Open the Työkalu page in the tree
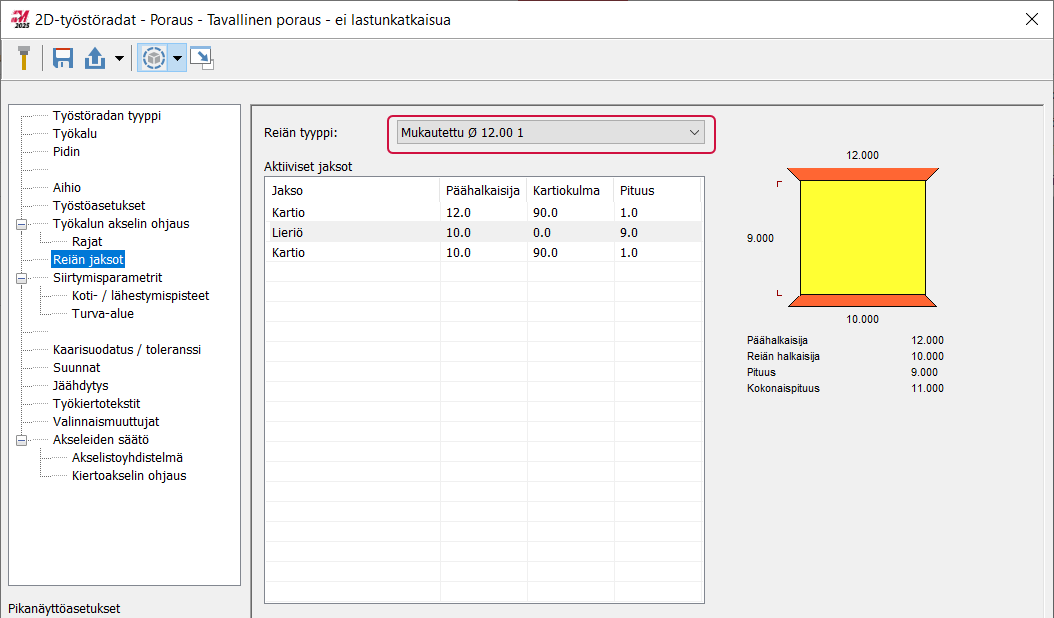Image resolution: width=1054 pixels, height=618 pixels. click(75, 133)
